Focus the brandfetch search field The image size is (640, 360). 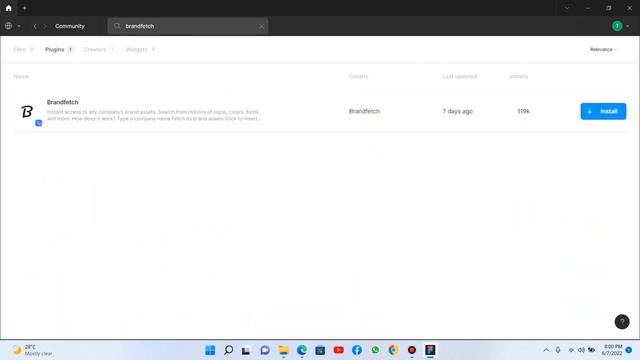(x=188, y=26)
